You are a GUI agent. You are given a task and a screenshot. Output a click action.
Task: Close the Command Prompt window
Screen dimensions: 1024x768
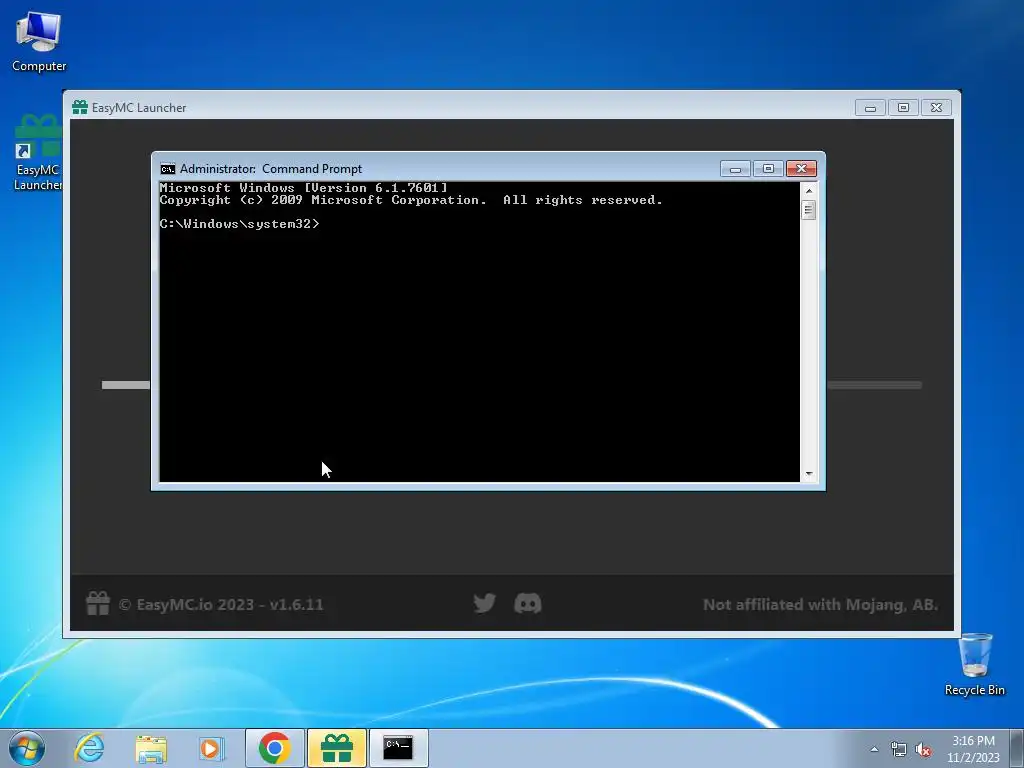[801, 169]
